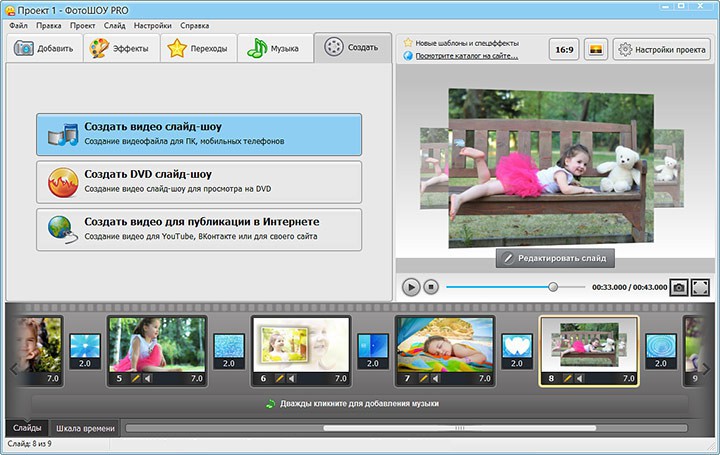Image resolution: width=720 pixels, height=455 pixels.
Task: Switch to Шкала времени tab
Action: point(85,428)
